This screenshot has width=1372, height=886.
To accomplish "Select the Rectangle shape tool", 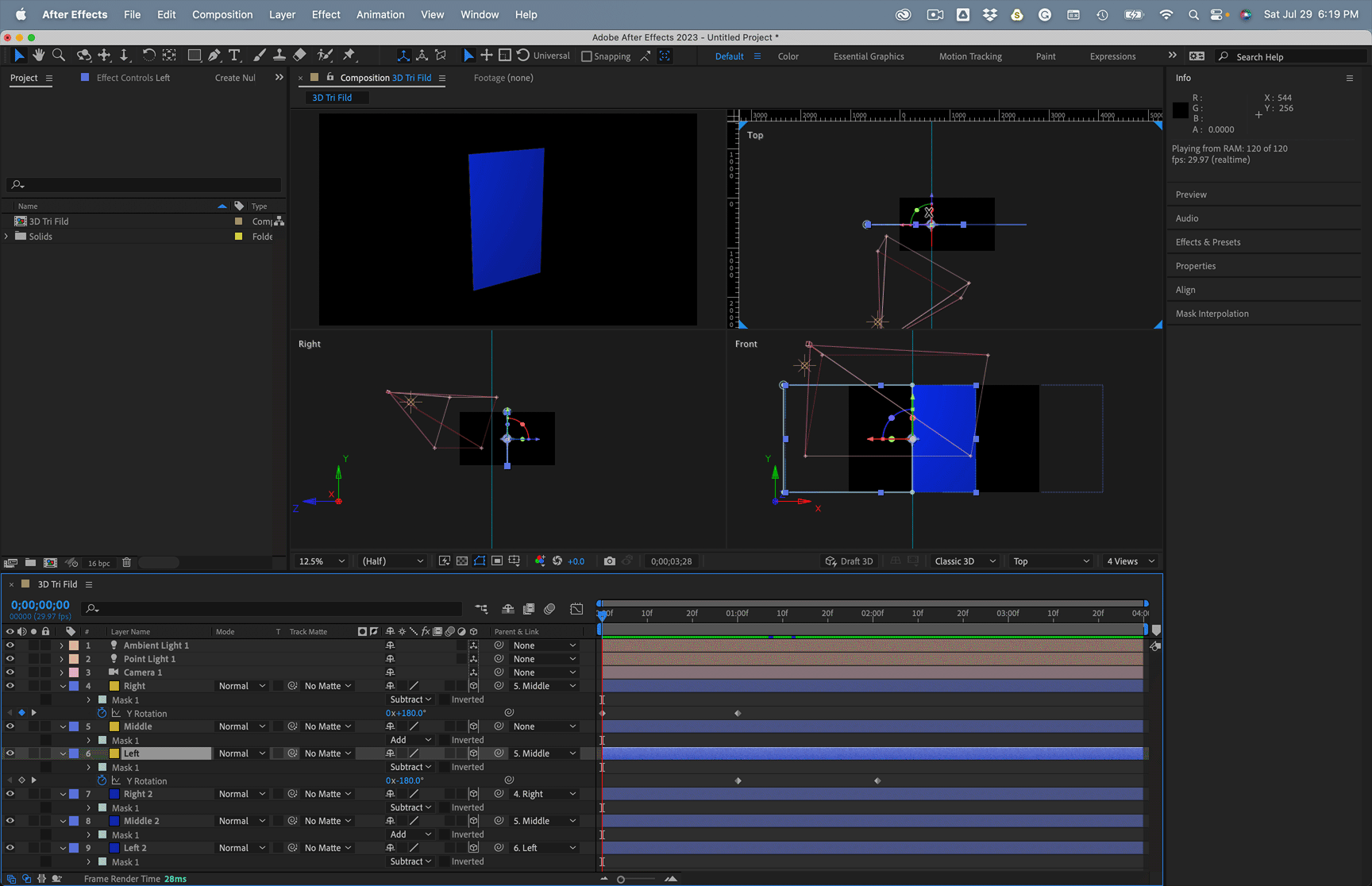I will tap(194, 56).
